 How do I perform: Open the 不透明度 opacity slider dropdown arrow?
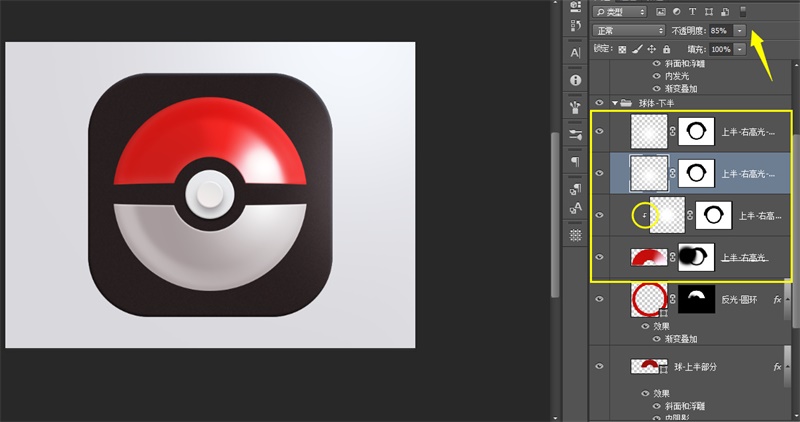pos(740,31)
